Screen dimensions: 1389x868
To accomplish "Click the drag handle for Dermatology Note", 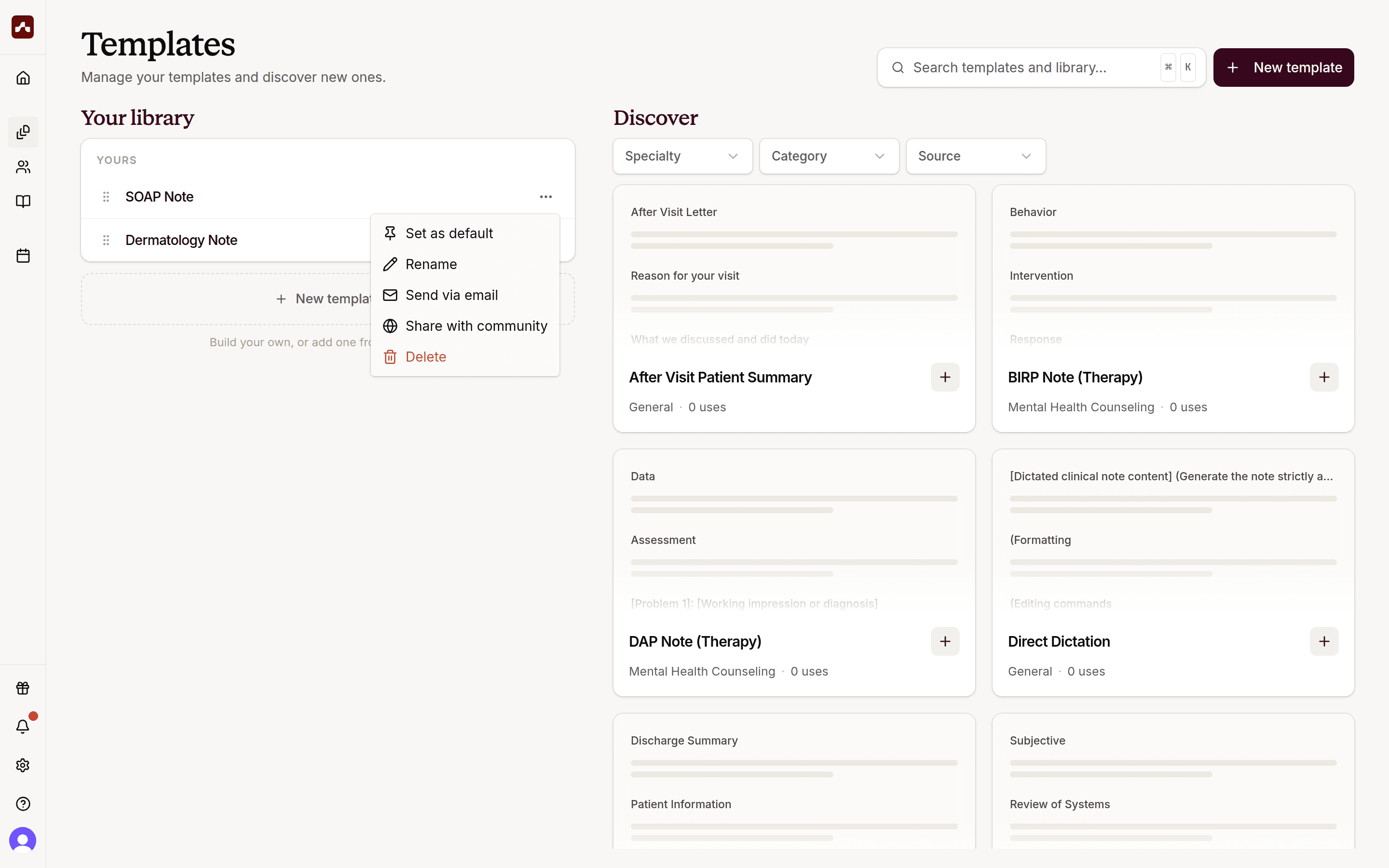I will tap(106, 240).
